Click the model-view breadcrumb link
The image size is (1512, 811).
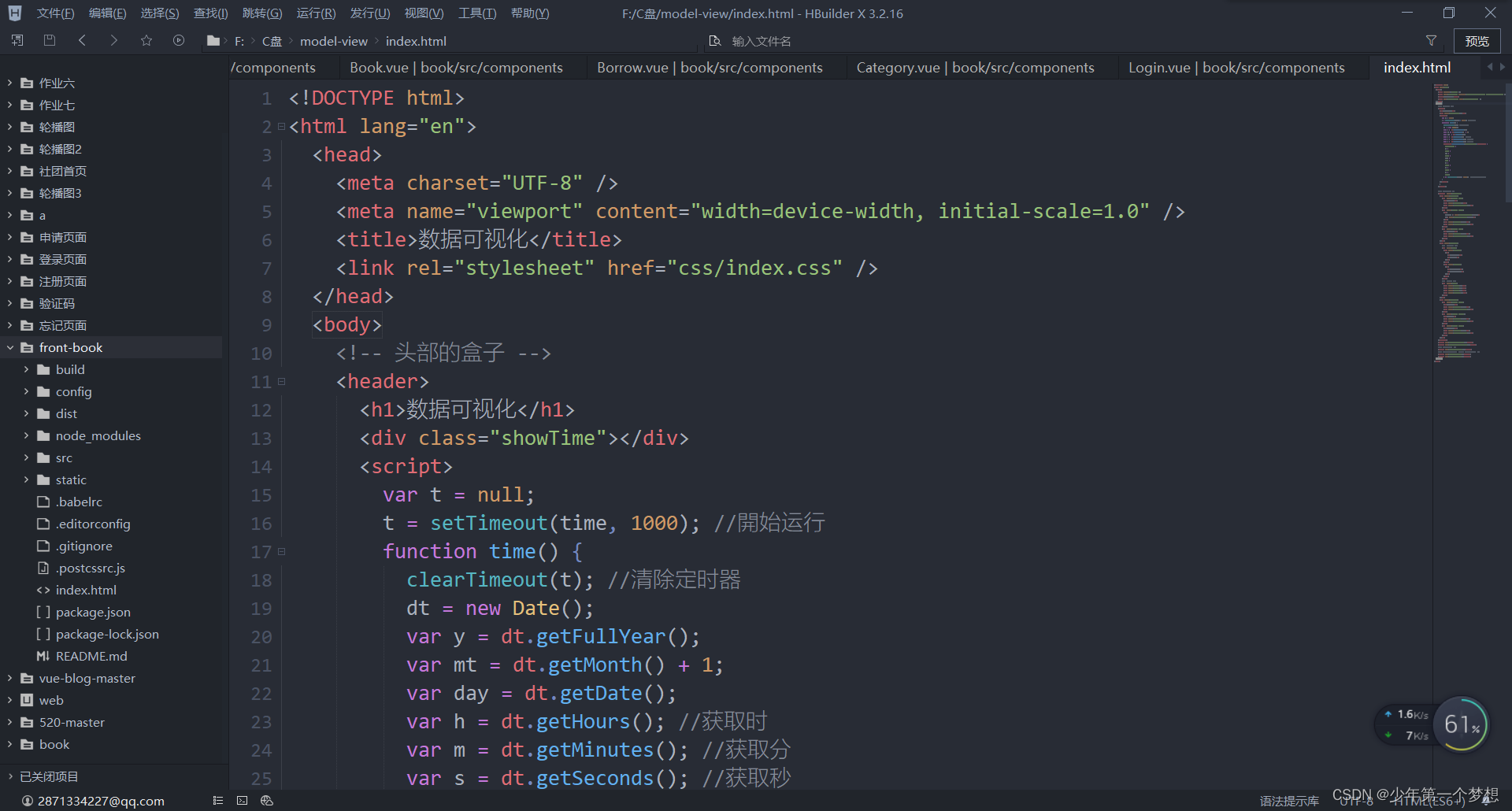tap(334, 41)
